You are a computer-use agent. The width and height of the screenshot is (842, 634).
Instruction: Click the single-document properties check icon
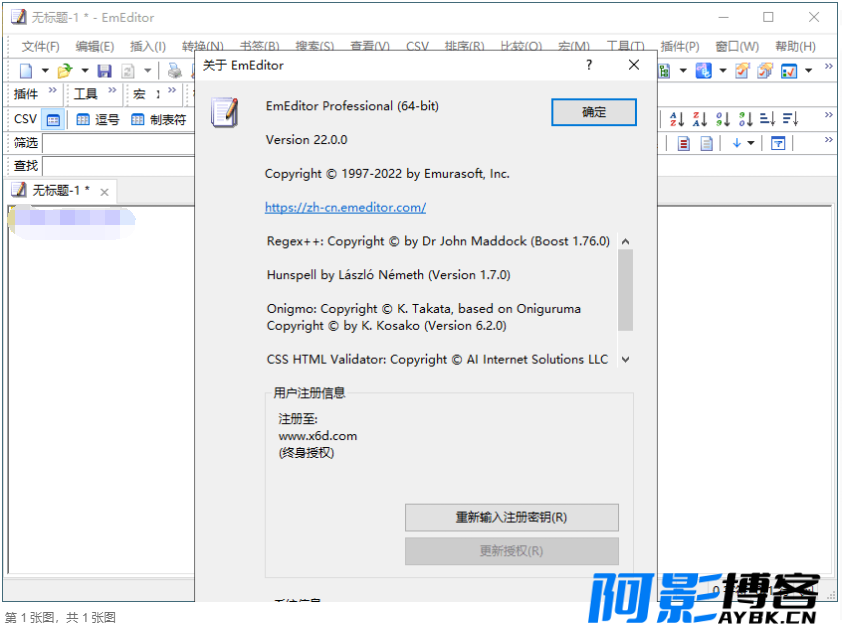tap(742, 71)
